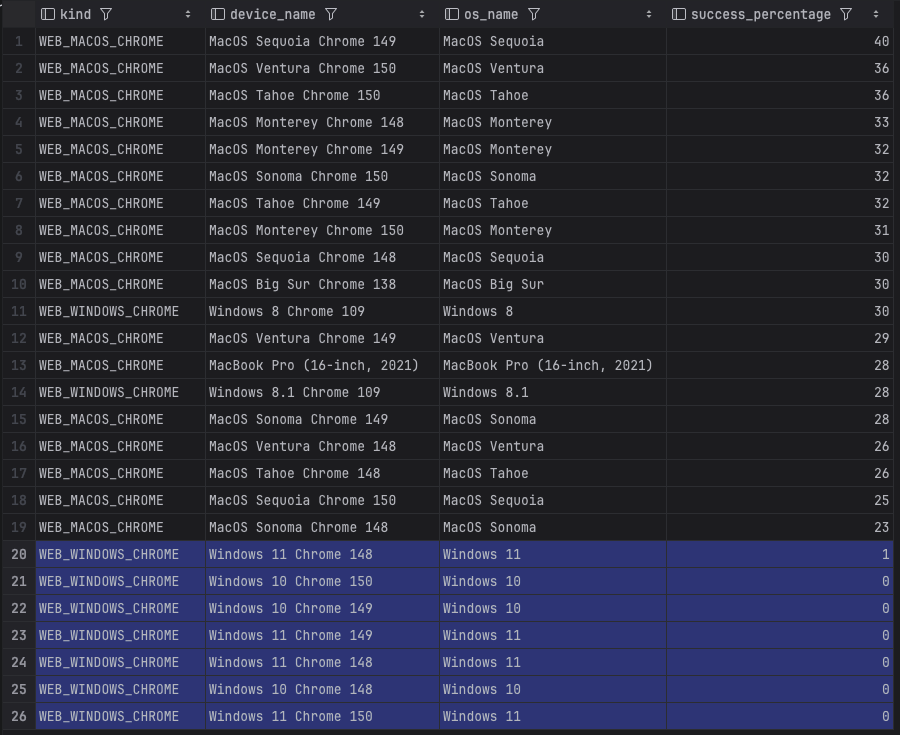This screenshot has width=900, height=735.
Task: Click os_name cell MacOS Big Sur
Action: point(553,284)
